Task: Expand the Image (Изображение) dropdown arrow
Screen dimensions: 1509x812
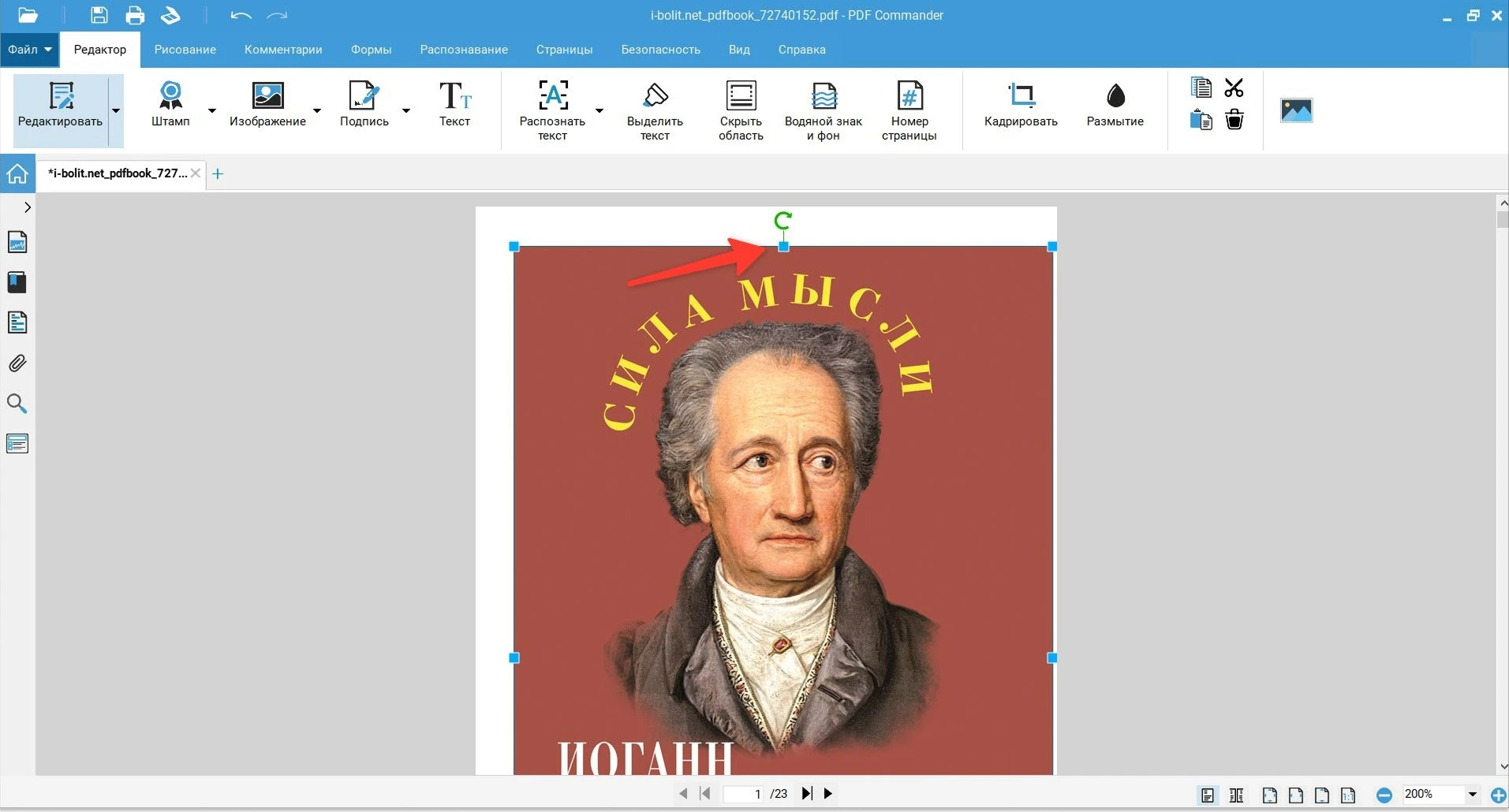Action: click(x=317, y=110)
